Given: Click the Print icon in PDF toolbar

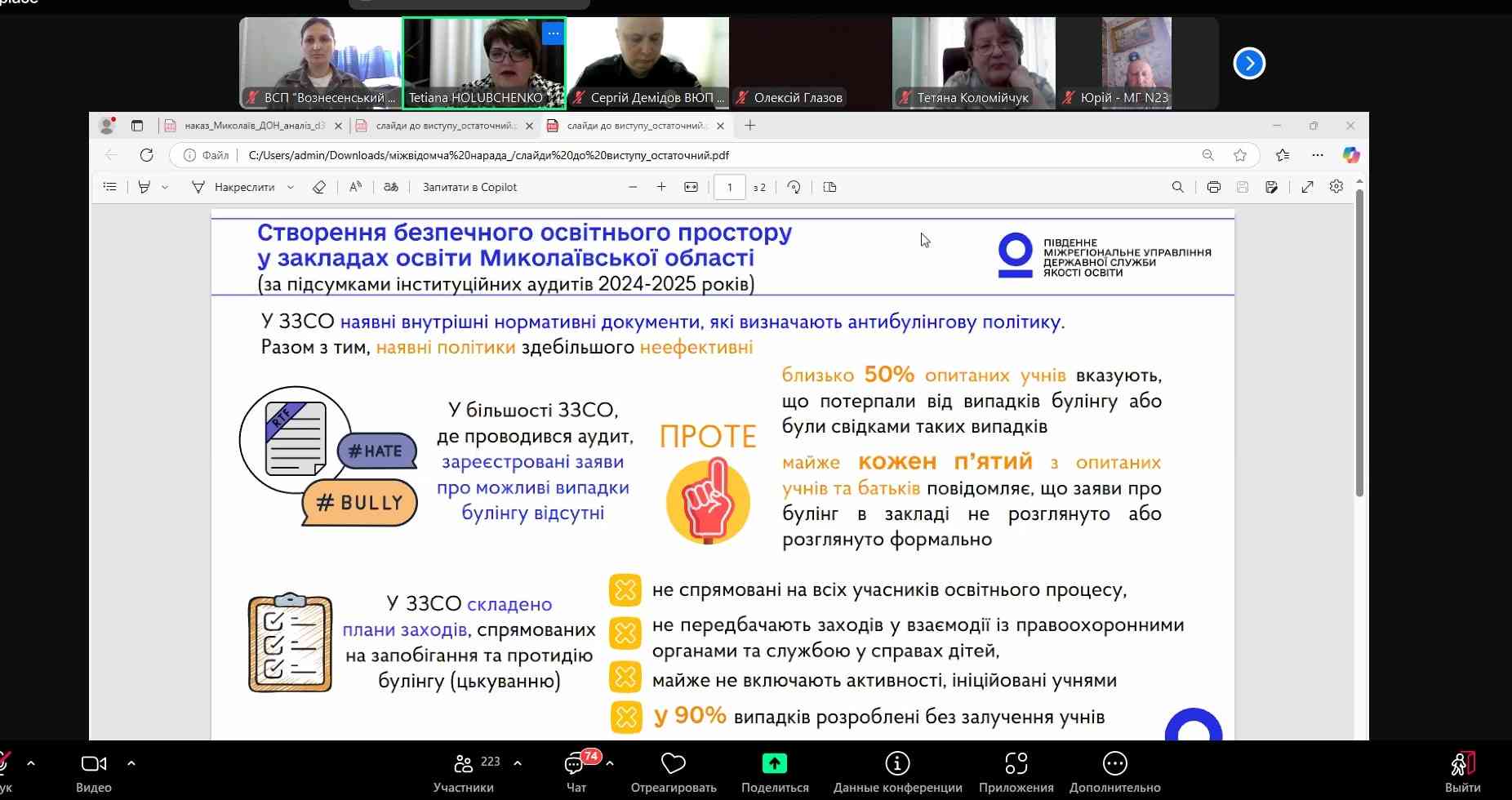Looking at the screenshot, I should tap(1213, 187).
